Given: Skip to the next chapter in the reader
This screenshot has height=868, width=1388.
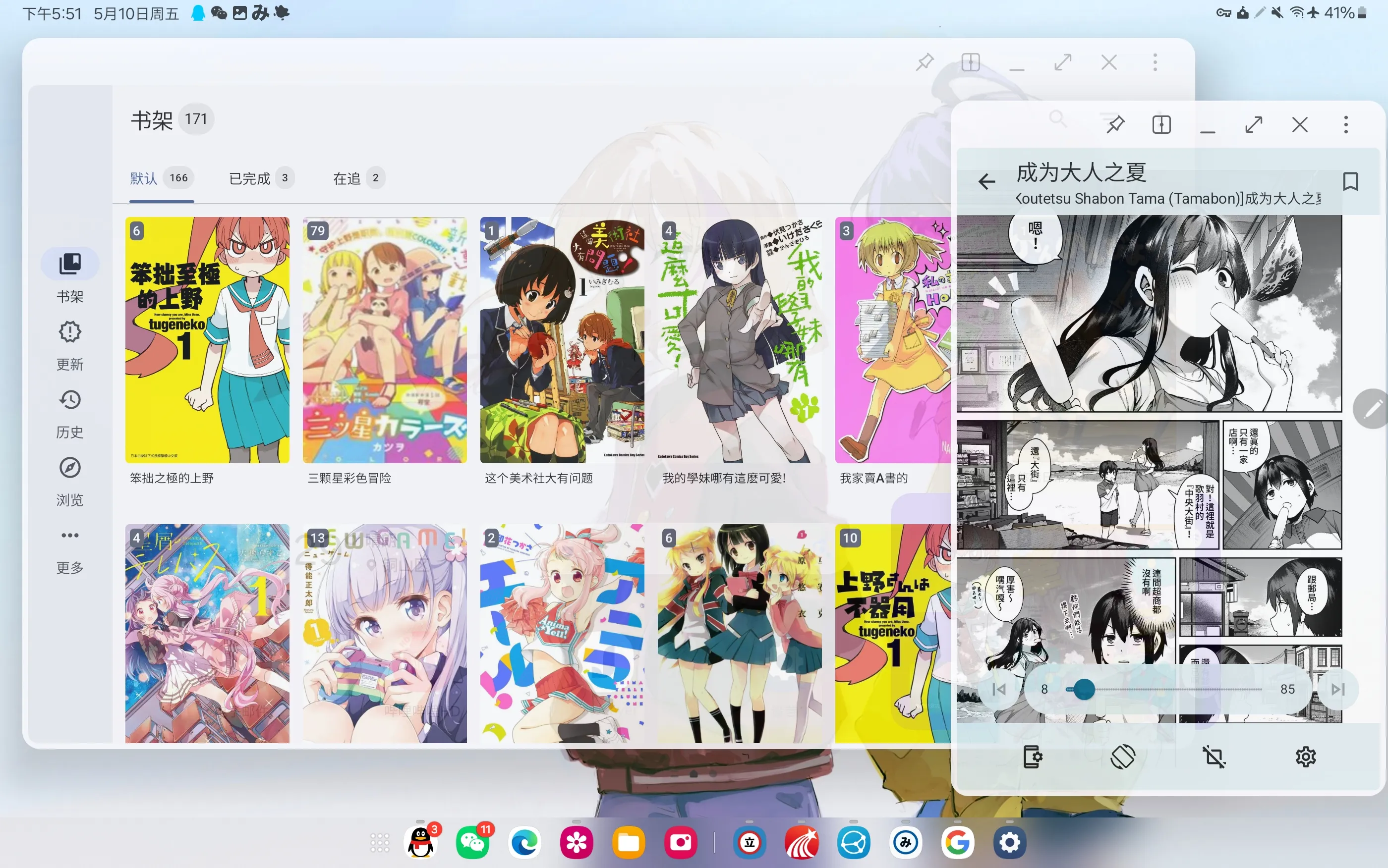Looking at the screenshot, I should click(x=1338, y=689).
